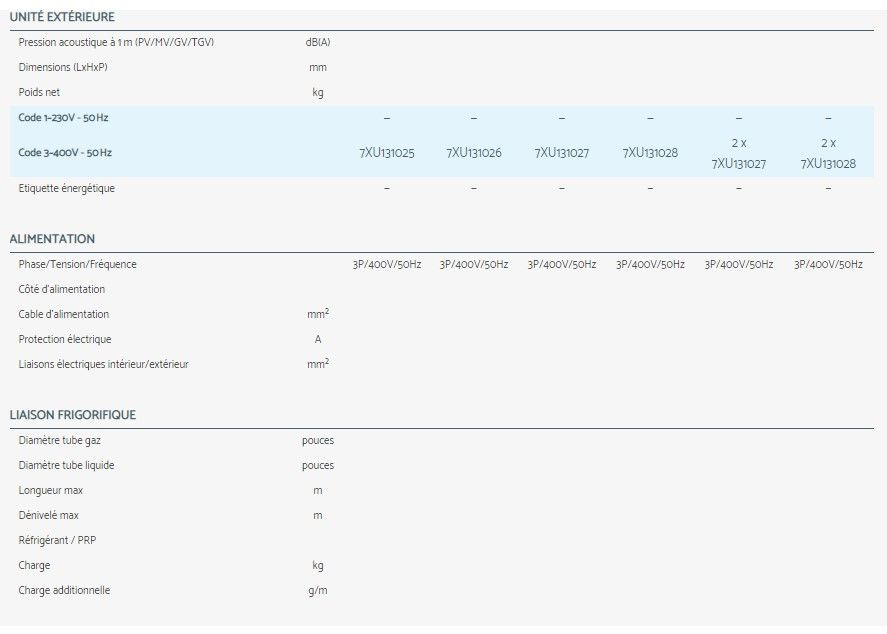Select the Côté d'alimentation row label
887x634 pixels.
pos(61,289)
